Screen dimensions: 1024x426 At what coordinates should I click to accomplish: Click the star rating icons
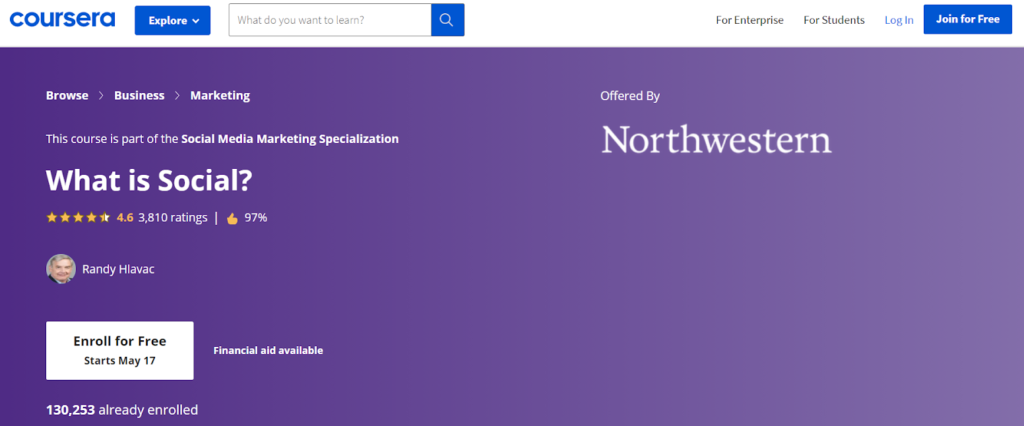pyautogui.click(x=78, y=217)
